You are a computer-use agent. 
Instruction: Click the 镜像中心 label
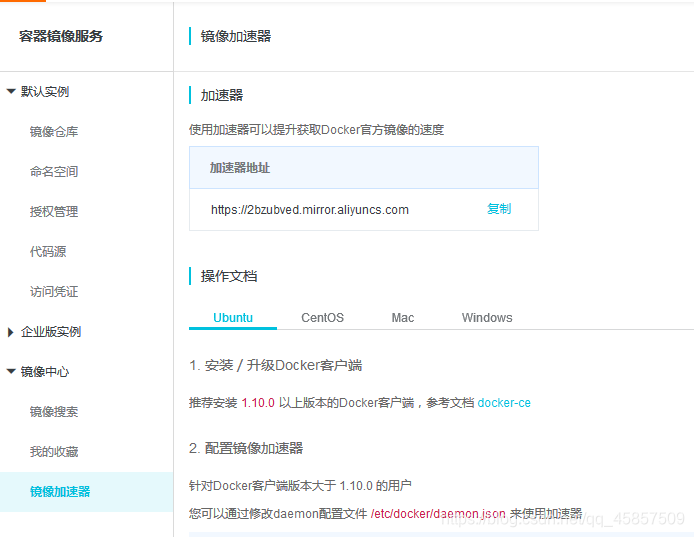tap(45, 371)
